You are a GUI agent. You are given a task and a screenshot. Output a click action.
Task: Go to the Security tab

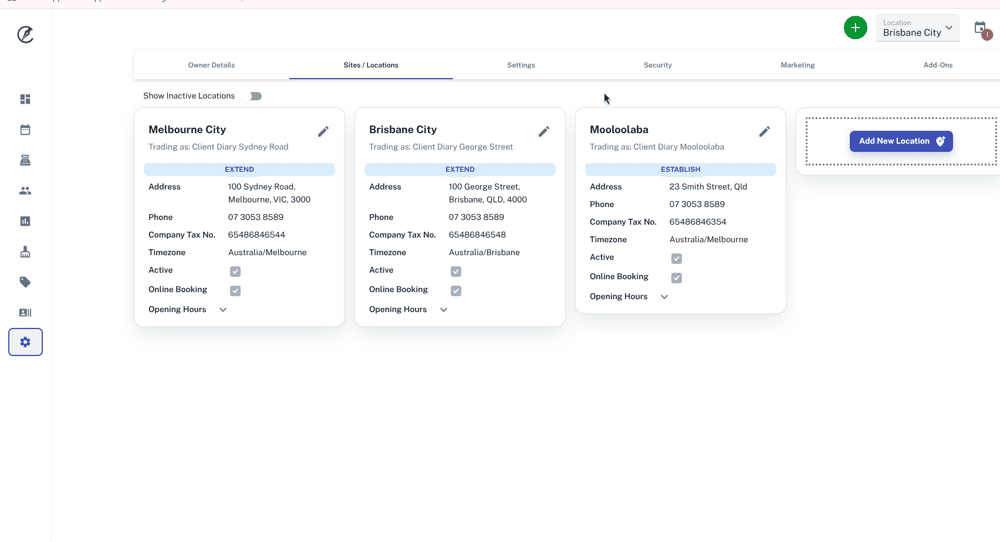[x=657, y=65]
